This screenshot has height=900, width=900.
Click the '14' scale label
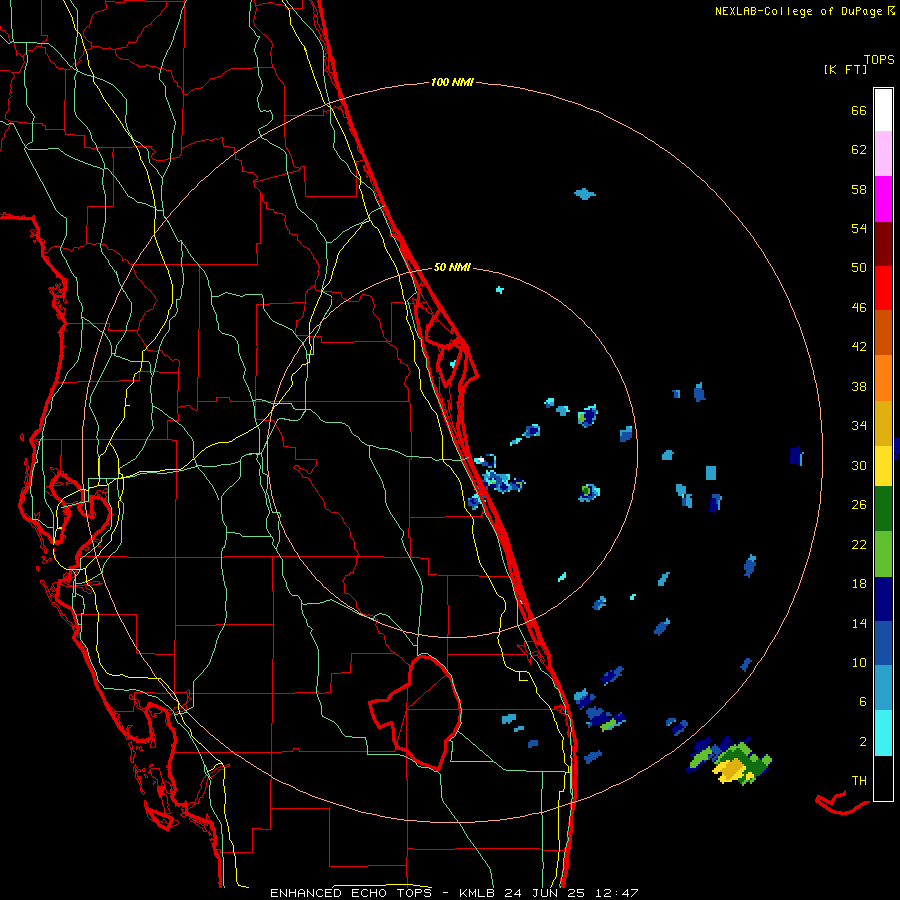pyautogui.click(x=859, y=623)
